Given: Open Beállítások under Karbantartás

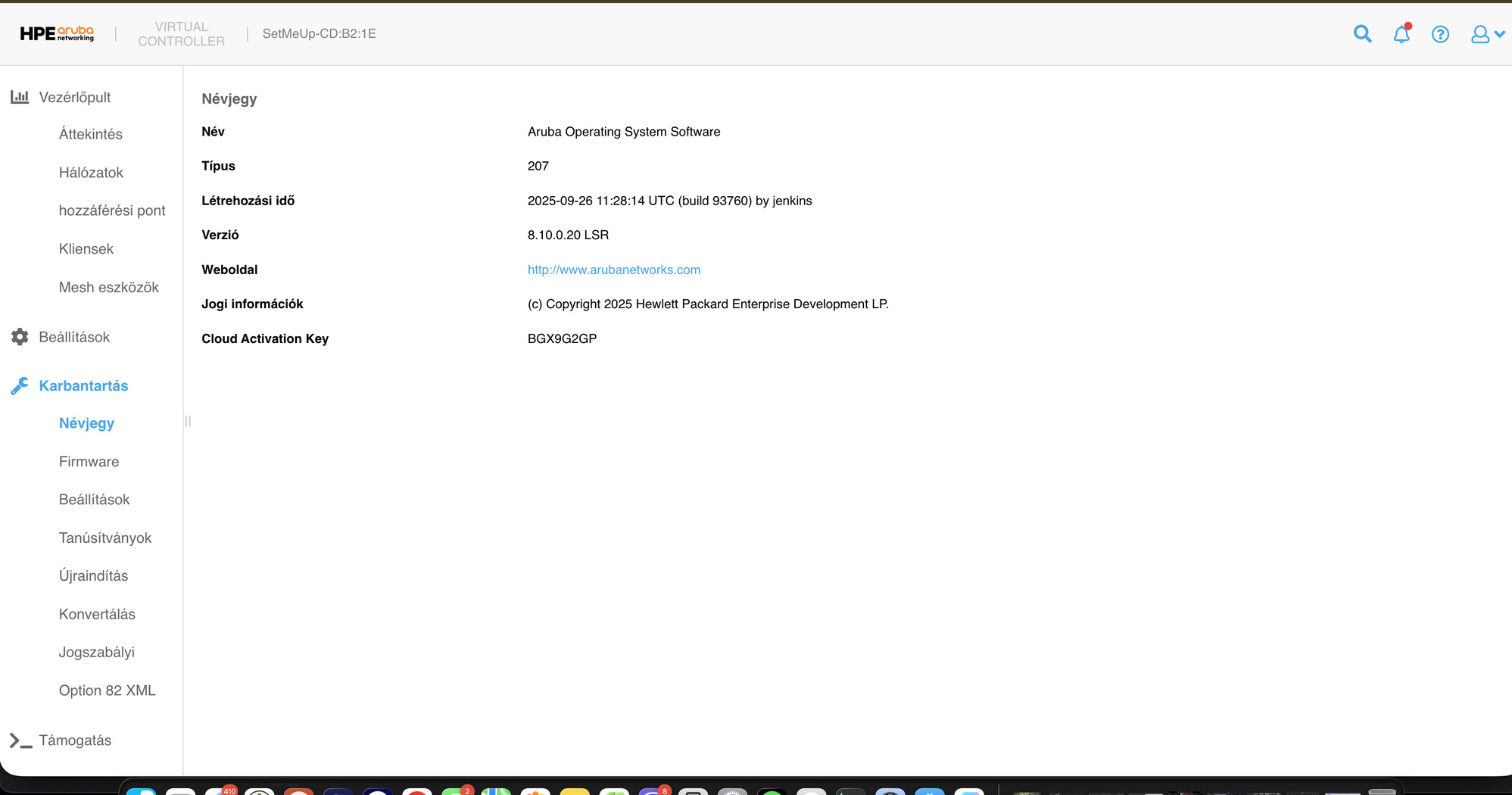Looking at the screenshot, I should 95,500.
